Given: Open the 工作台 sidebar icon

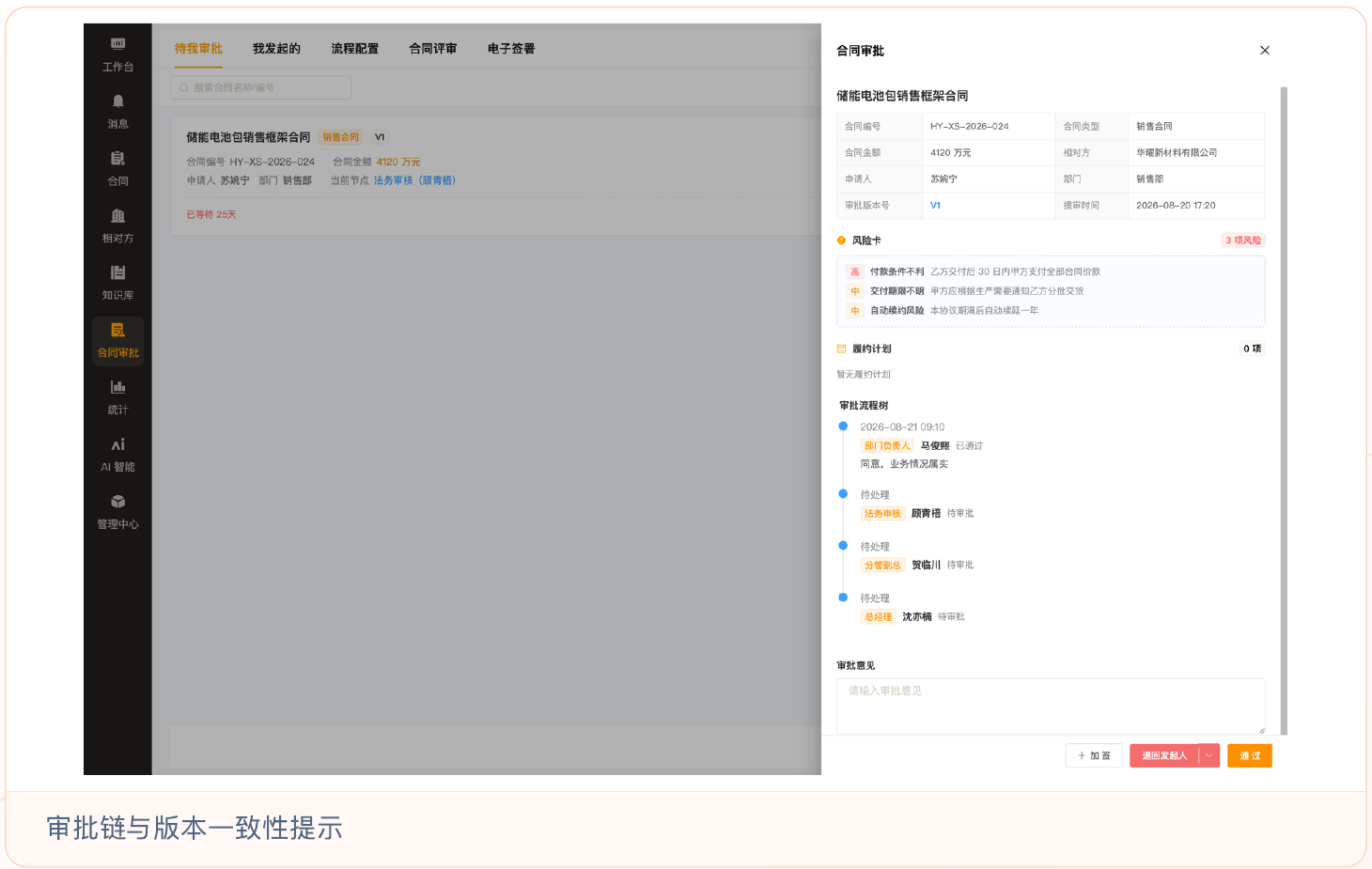Looking at the screenshot, I should [117, 44].
